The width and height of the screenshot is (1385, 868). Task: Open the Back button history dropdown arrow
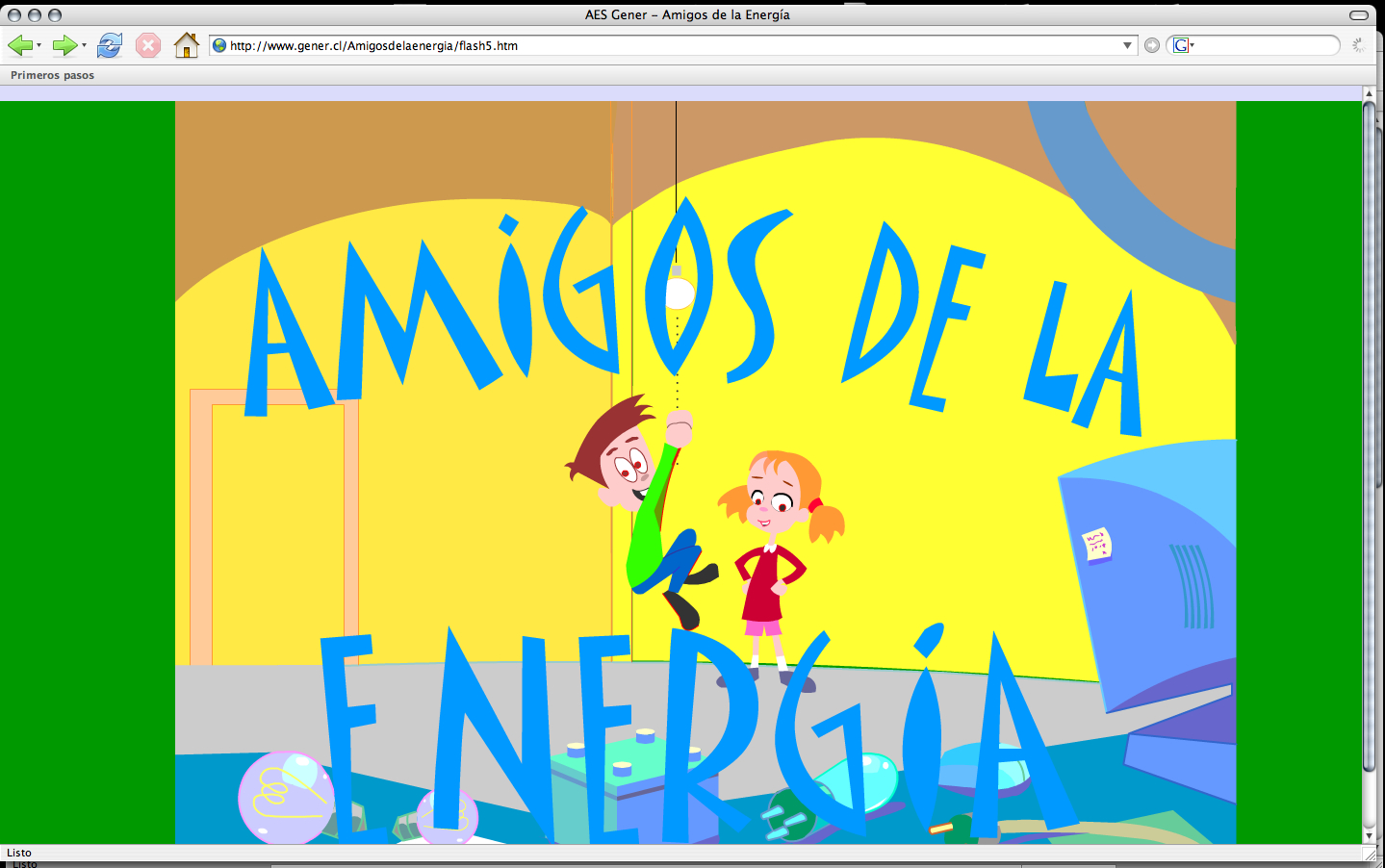(x=38, y=45)
